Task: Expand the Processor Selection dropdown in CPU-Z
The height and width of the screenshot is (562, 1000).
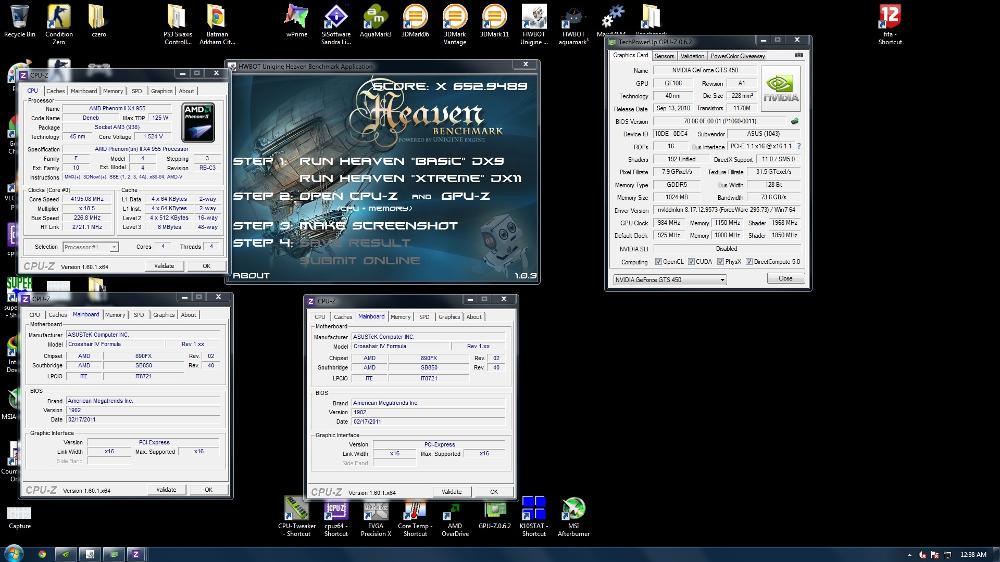Action: tap(114, 247)
